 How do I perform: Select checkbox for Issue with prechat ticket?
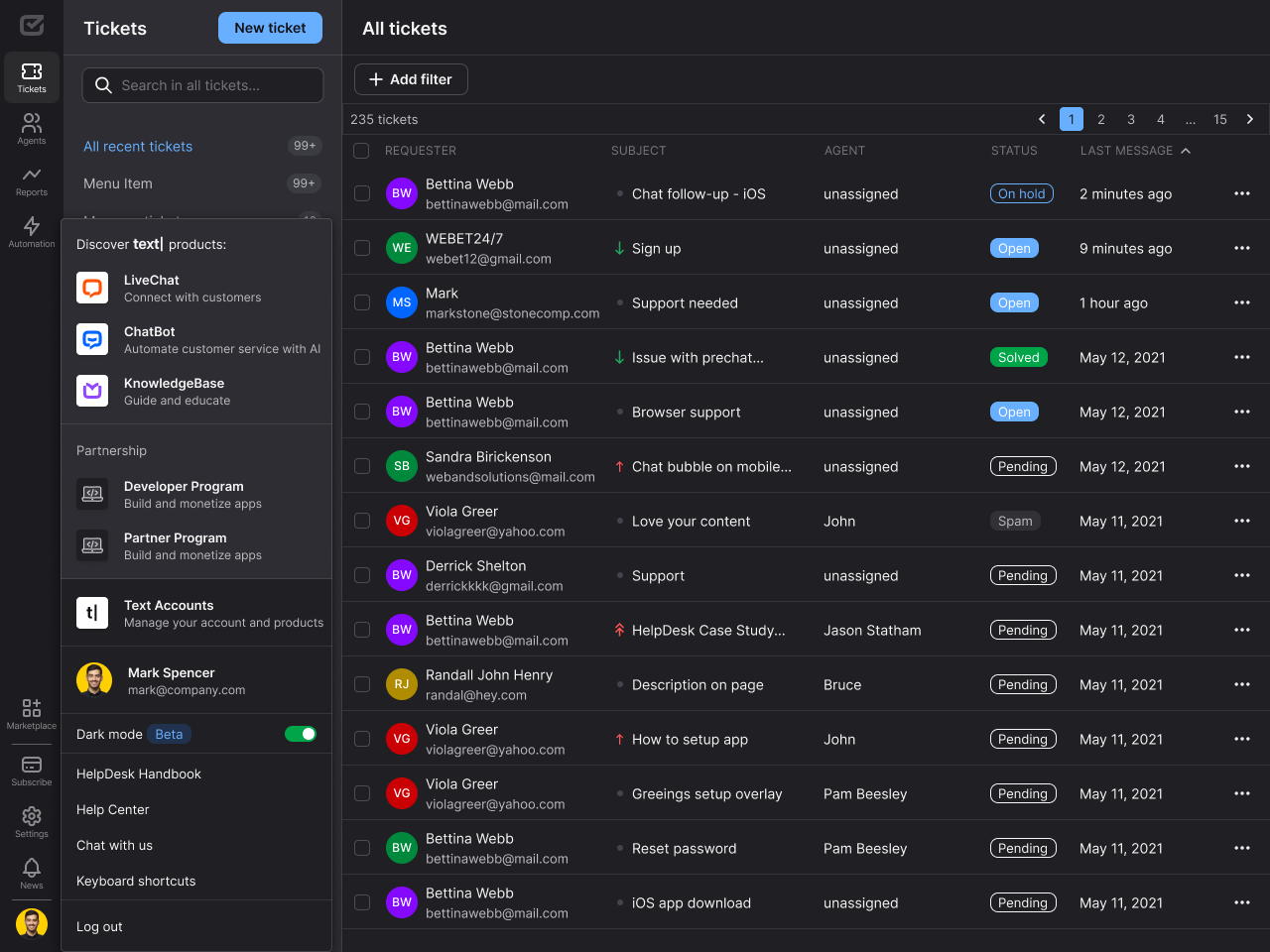tap(362, 357)
